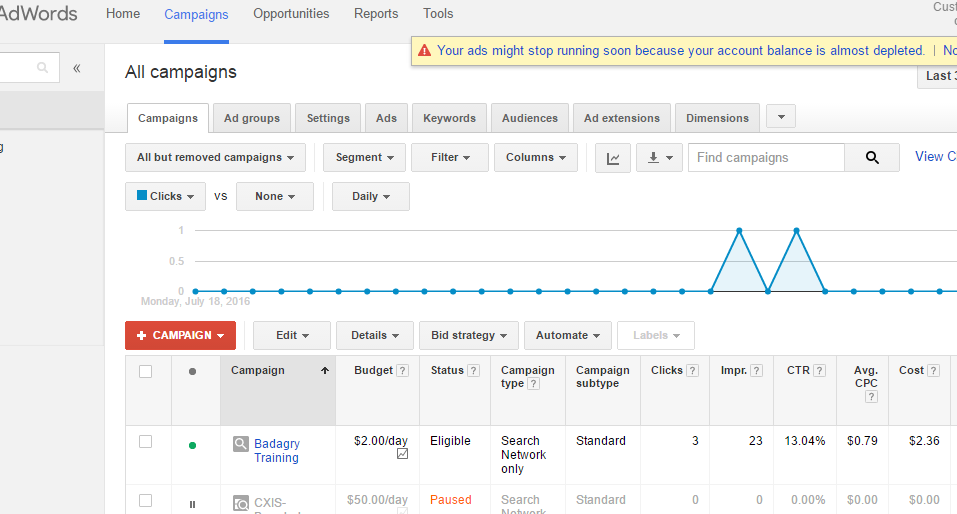957x514 pixels.
Task: Check the Badagry Training row checkbox
Action: [x=146, y=441]
